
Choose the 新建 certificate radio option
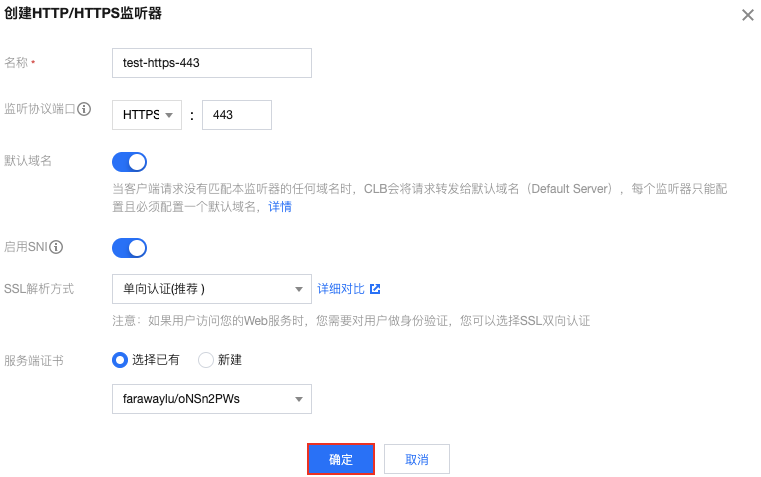pyautogui.click(x=205, y=360)
